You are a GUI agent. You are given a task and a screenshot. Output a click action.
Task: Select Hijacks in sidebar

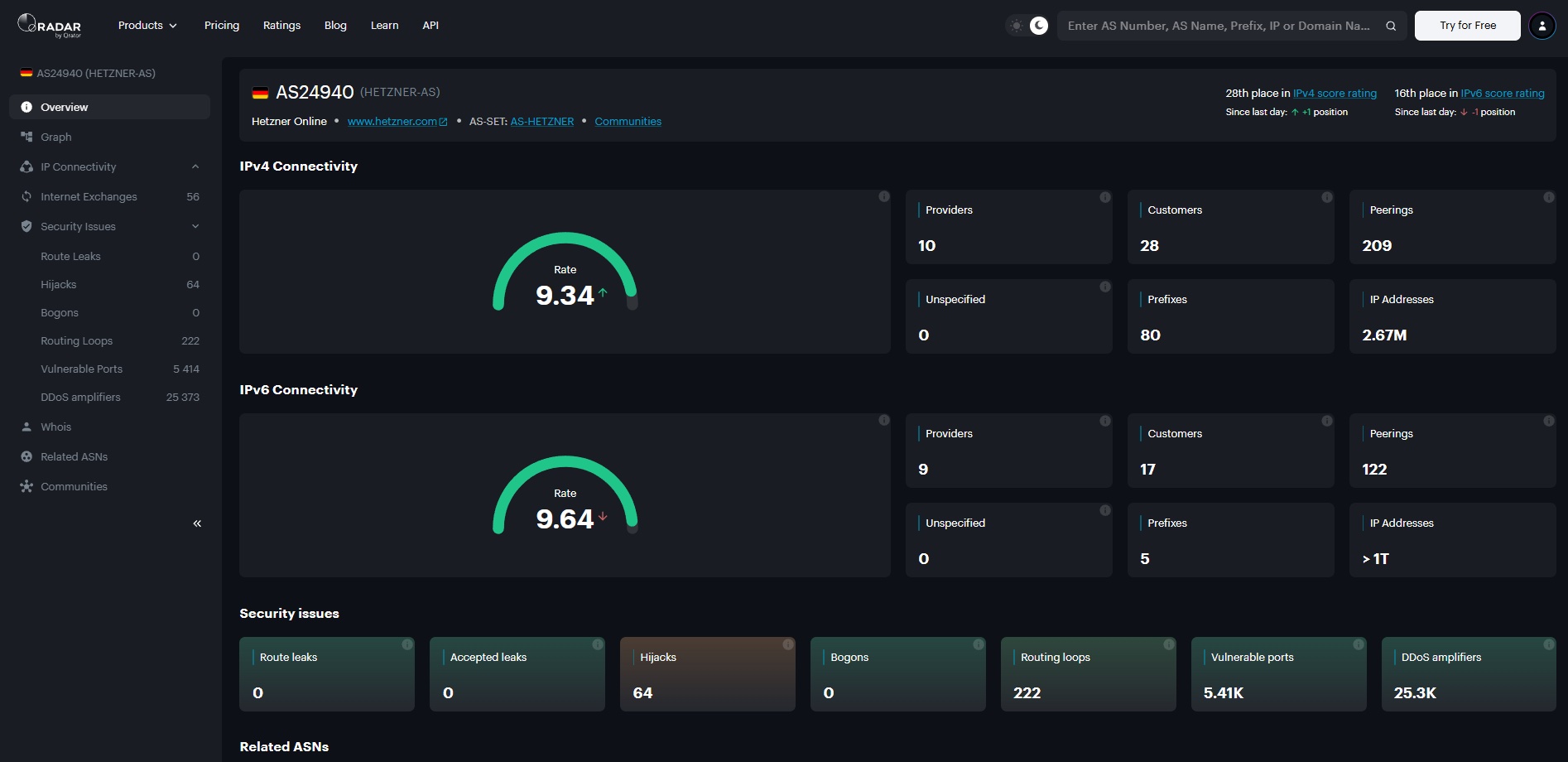pyautogui.click(x=120, y=284)
